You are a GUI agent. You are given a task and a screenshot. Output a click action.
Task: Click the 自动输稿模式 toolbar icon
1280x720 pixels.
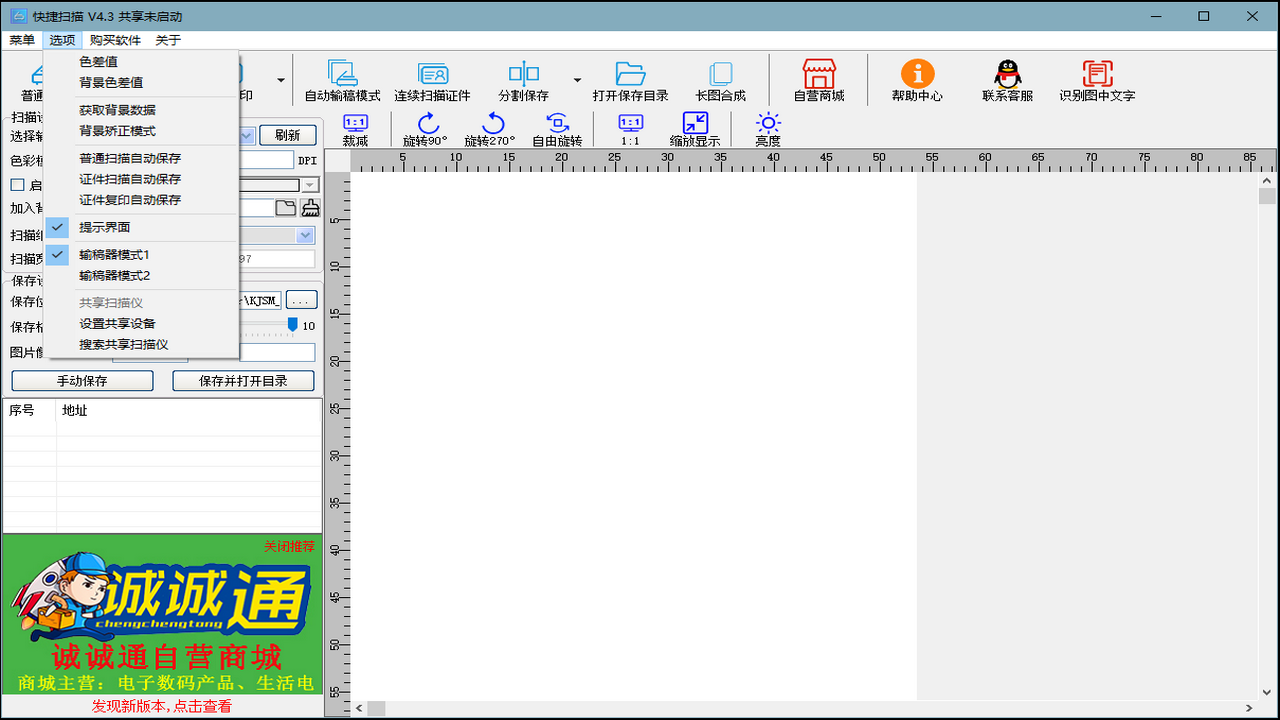click(342, 74)
